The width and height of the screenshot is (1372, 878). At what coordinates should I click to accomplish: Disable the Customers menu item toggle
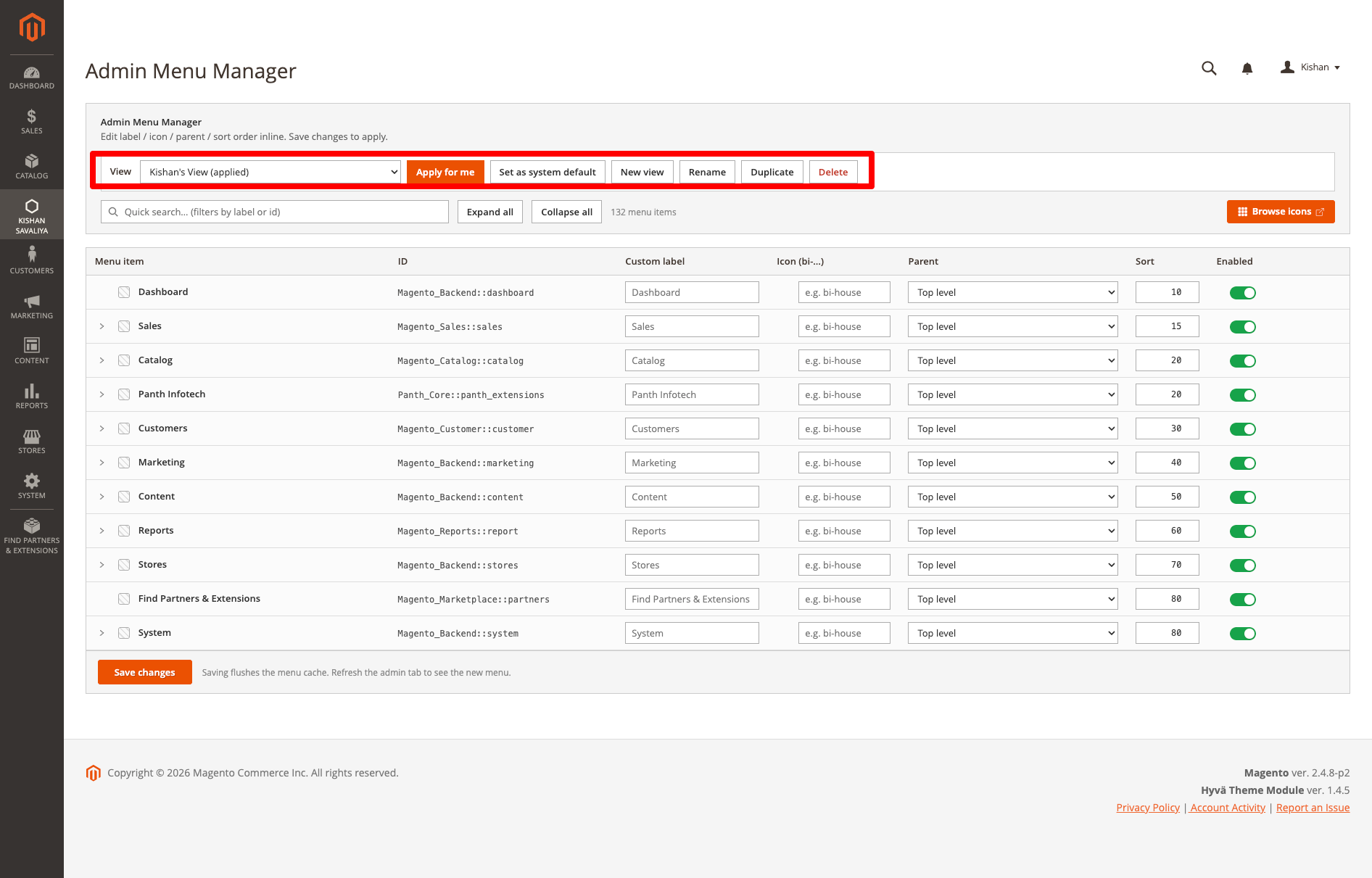point(1242,429)
